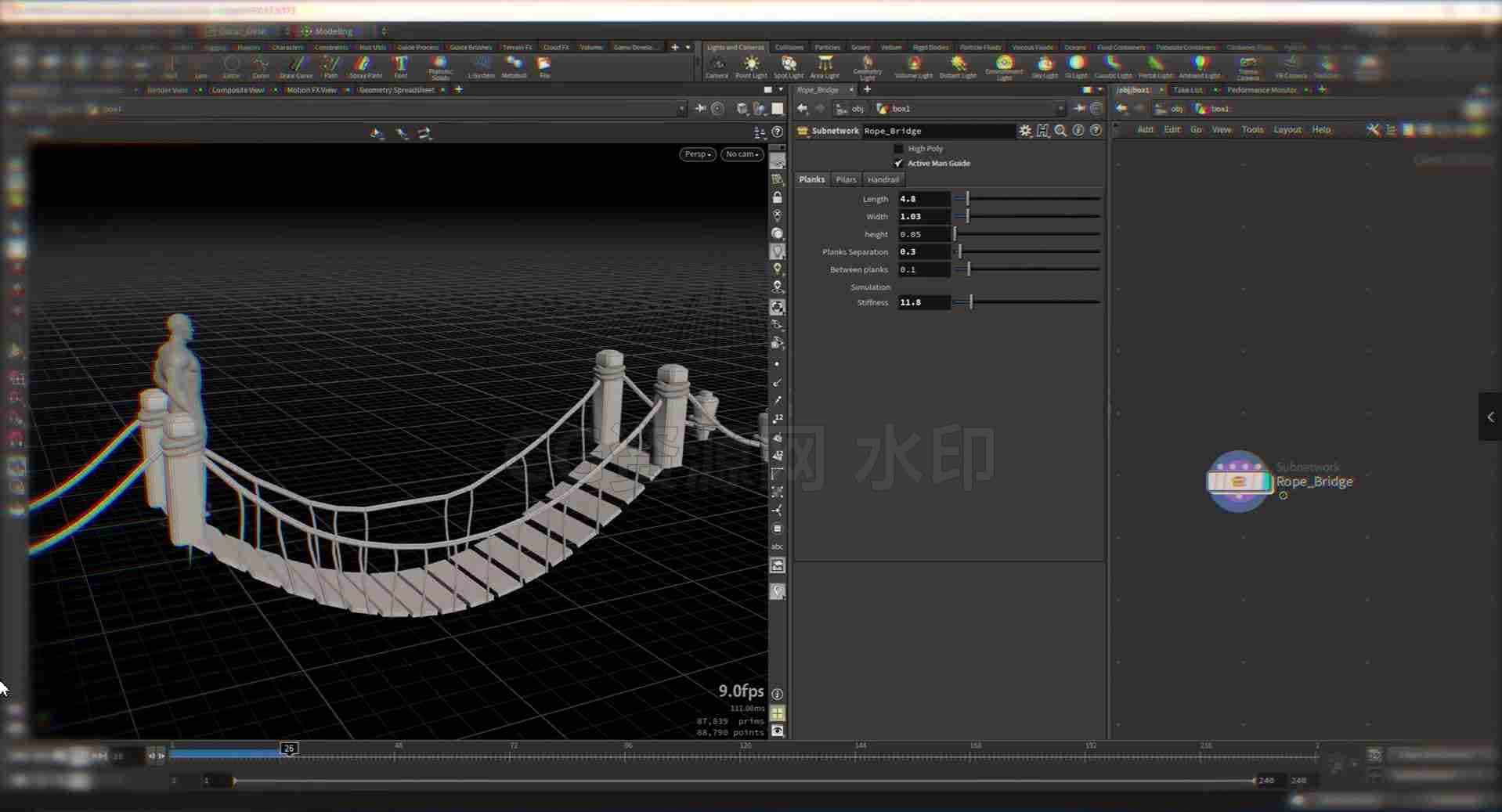The height and width of the screenshot is (812, 1502).
Task: Click the viewport help question icon
Action: [x=778, y=132]
